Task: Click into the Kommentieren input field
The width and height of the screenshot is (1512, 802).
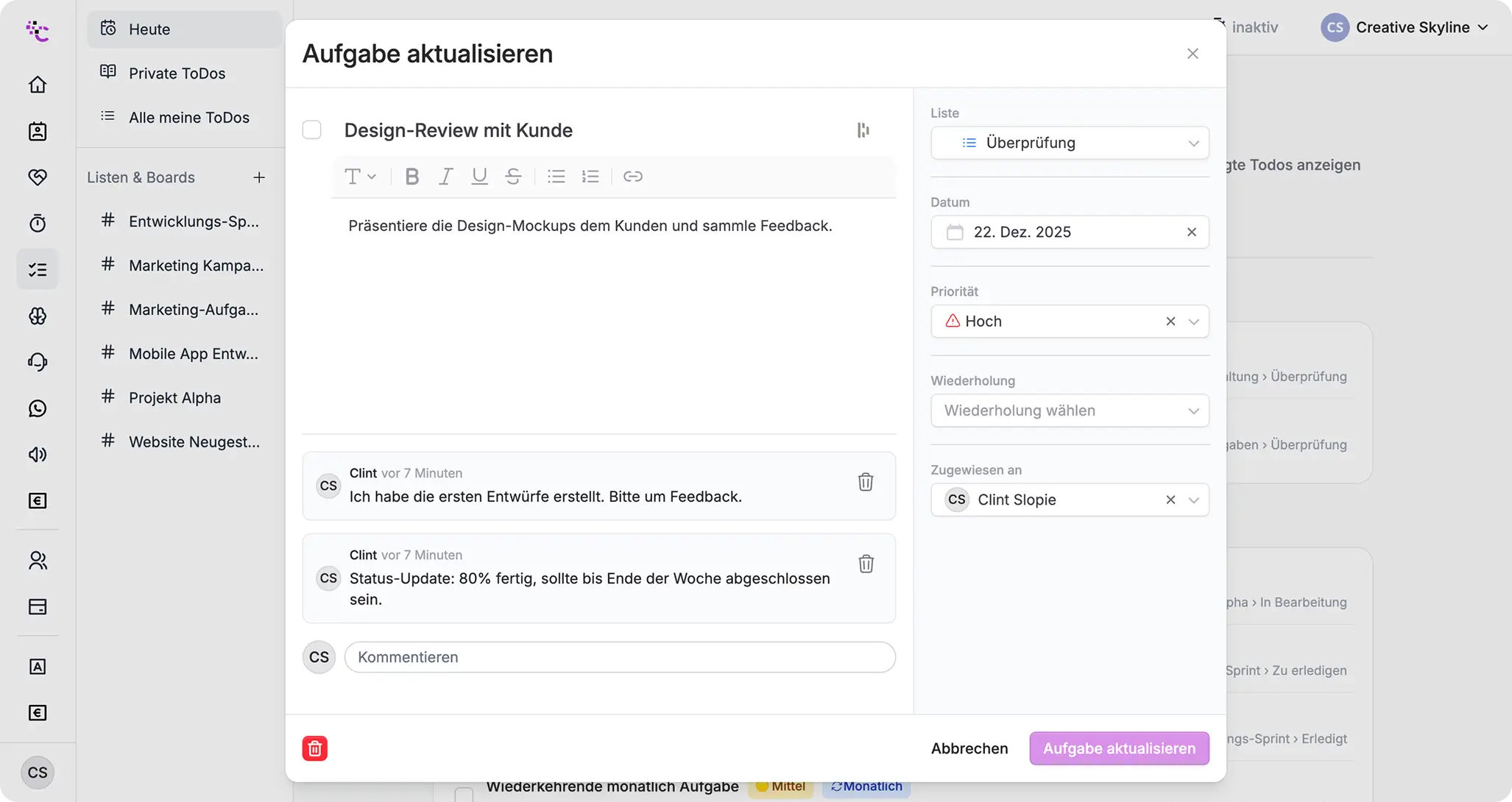Action: click(620, 657)
